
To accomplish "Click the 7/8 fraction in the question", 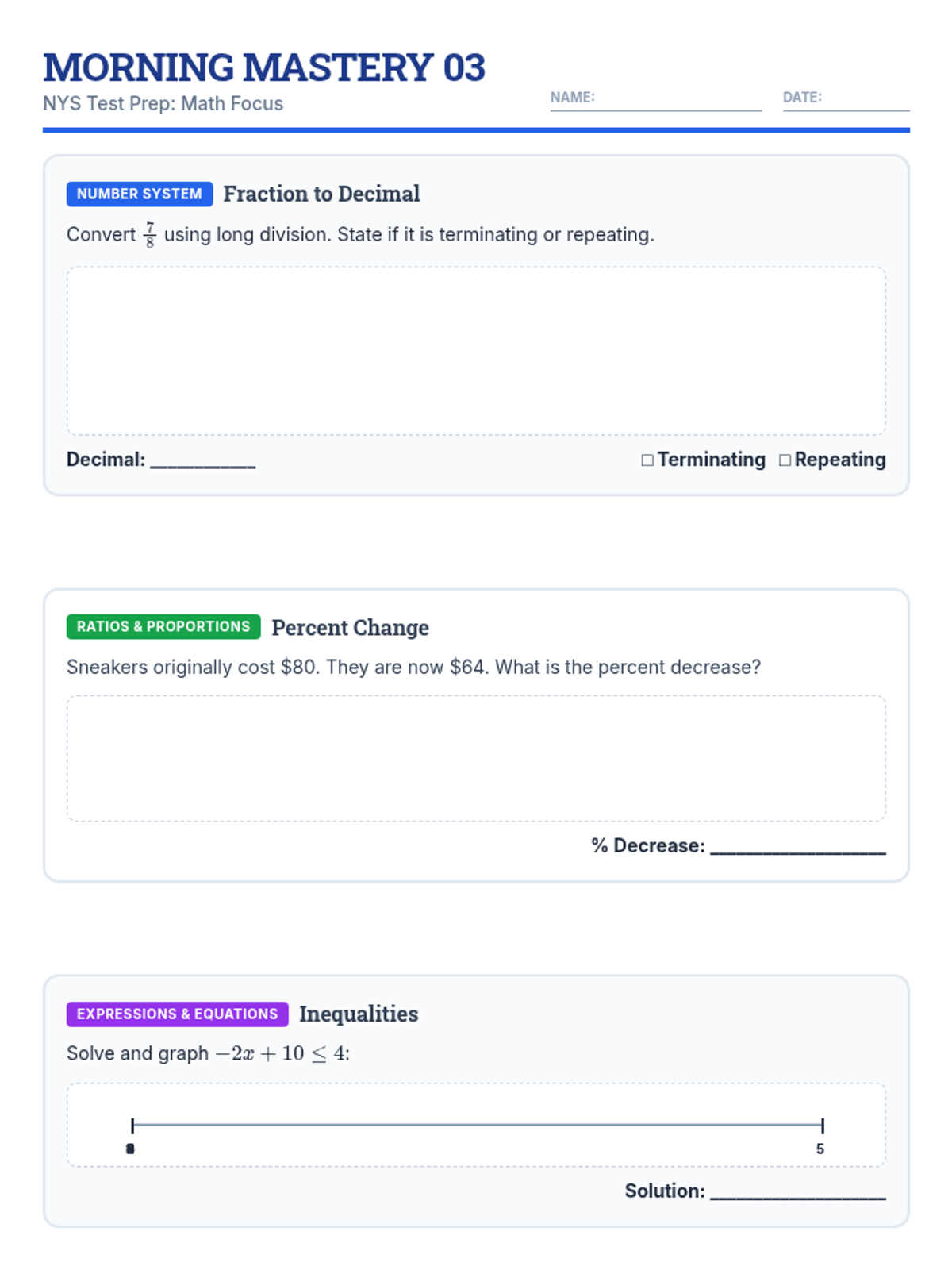I will 150,235.
